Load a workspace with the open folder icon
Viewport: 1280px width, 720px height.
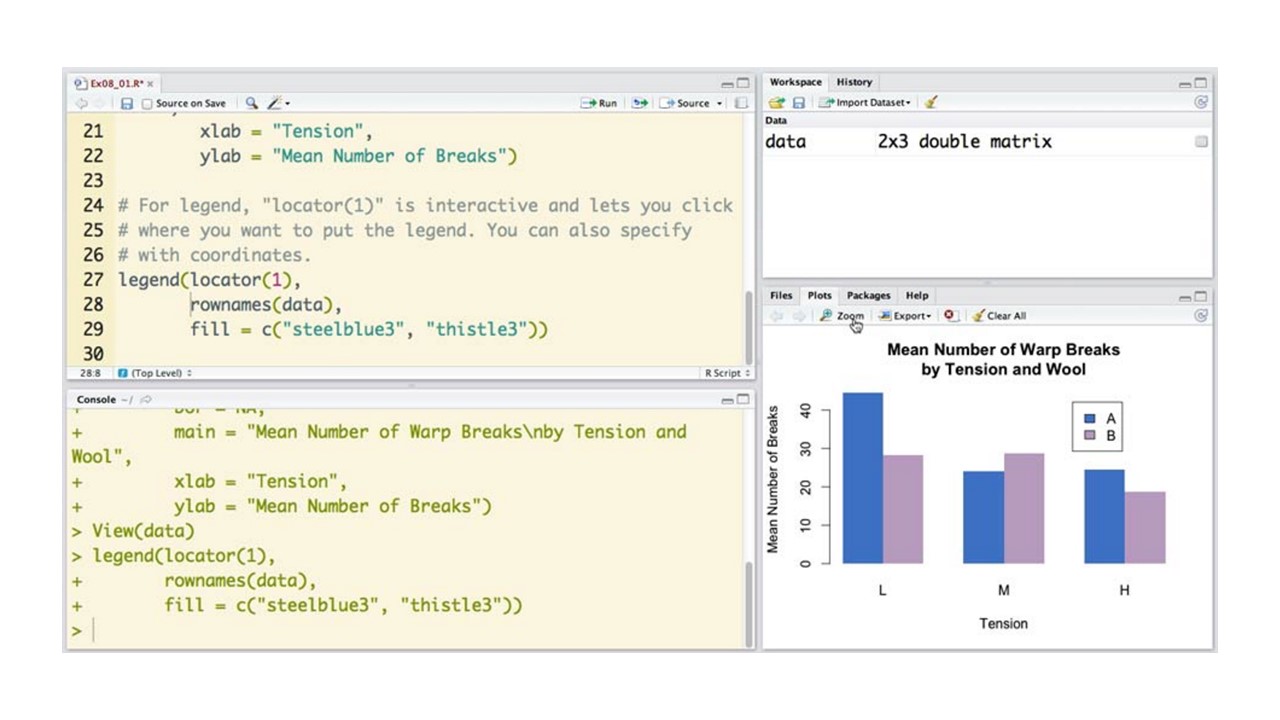tap(776, 102)
